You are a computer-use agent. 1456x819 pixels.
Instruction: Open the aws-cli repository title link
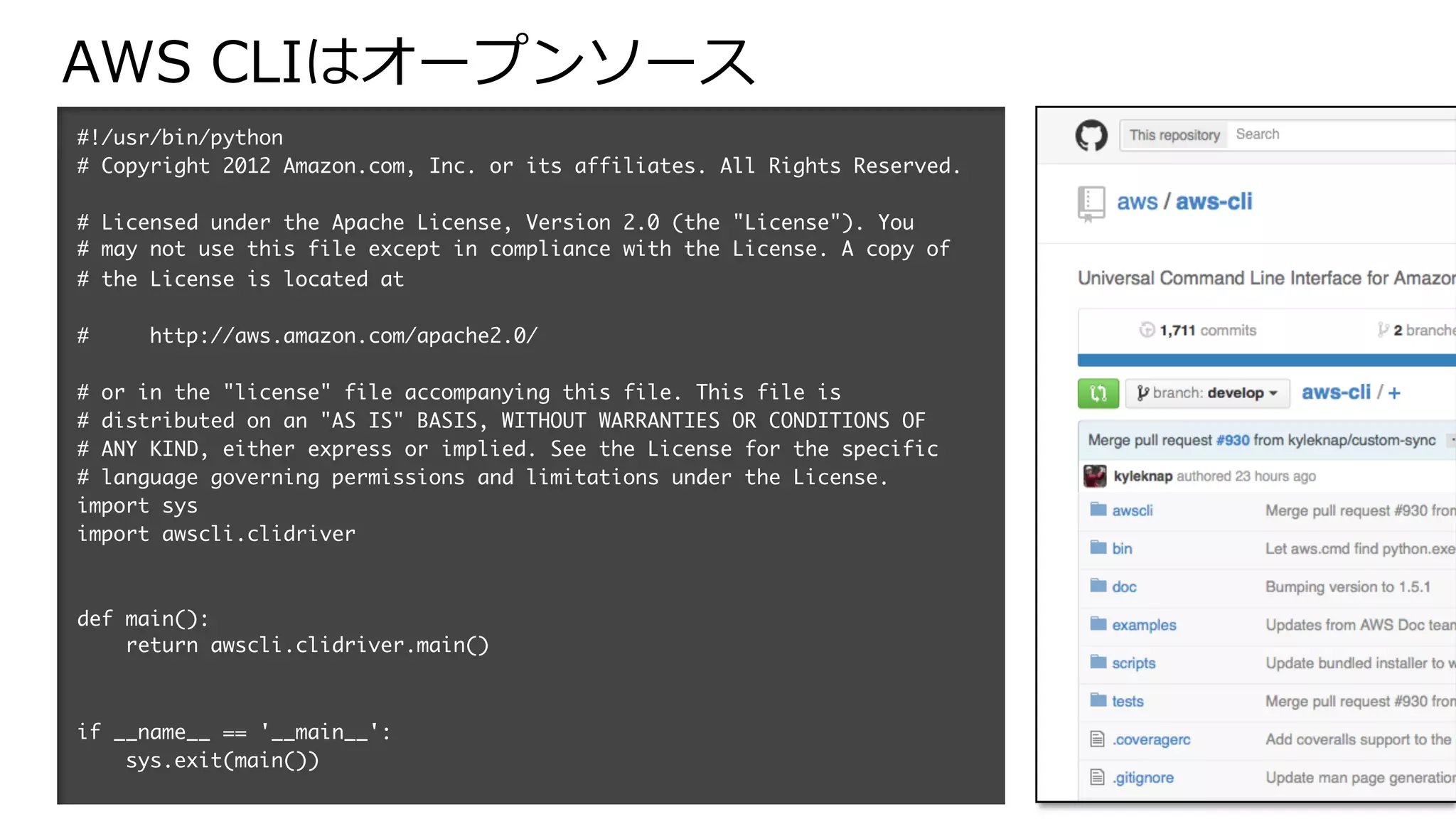click(x=1214, y=202)
